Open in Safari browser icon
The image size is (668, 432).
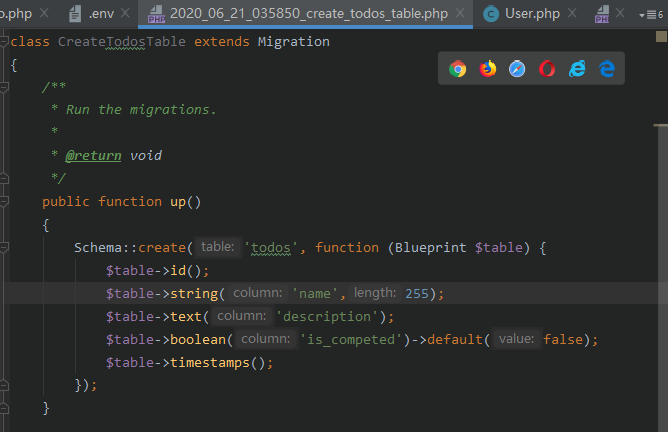(517, 69)
